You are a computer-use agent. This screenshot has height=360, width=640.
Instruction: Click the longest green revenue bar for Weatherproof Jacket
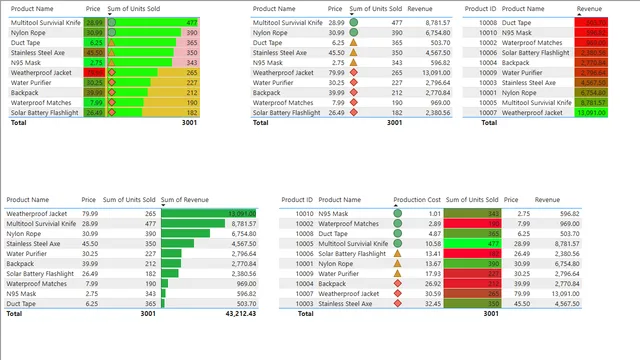[x=209, y=213]
